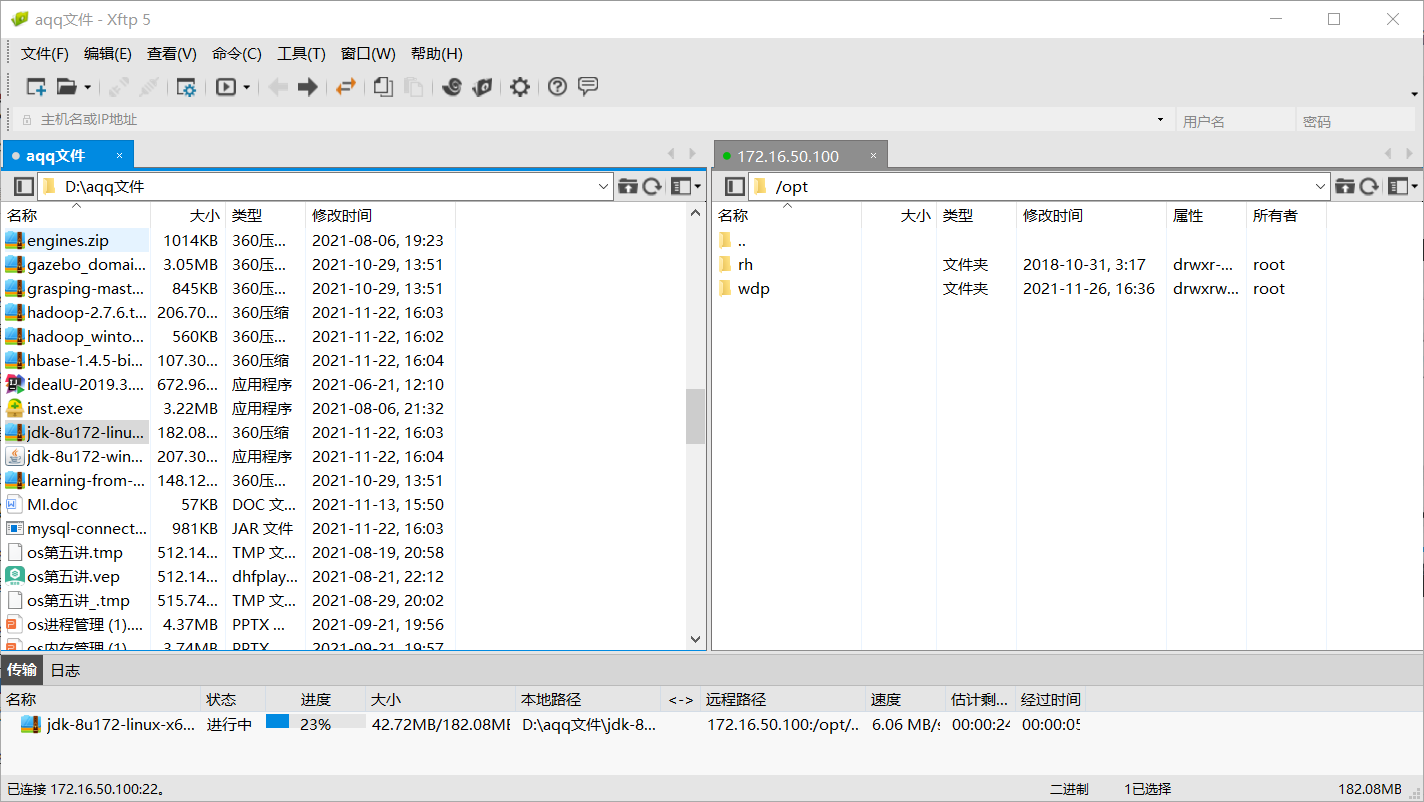Click the run/play script toolbar icon
1424x802 pixels.
point(226,87)
